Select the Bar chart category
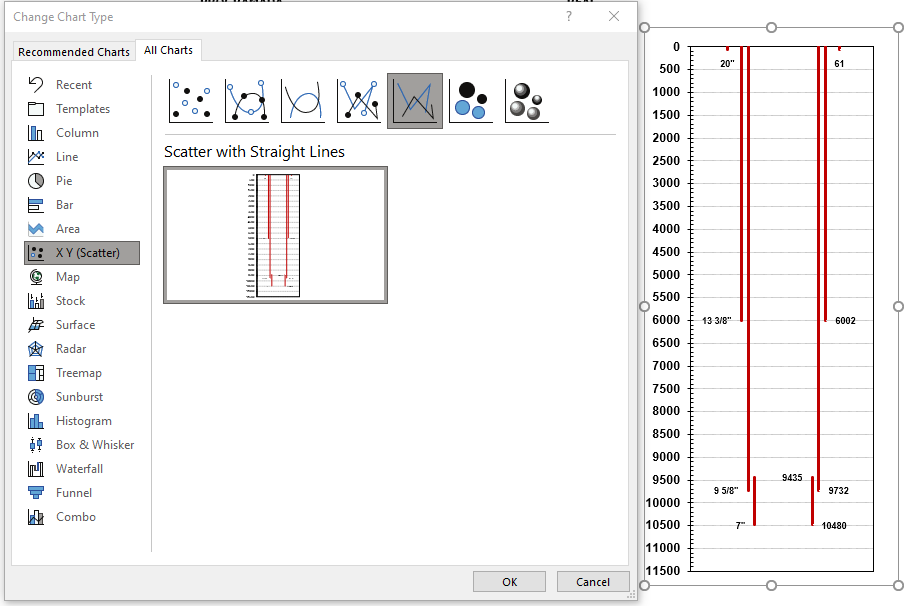This screenshot has width=908, height=606. (x=82, y=205)
